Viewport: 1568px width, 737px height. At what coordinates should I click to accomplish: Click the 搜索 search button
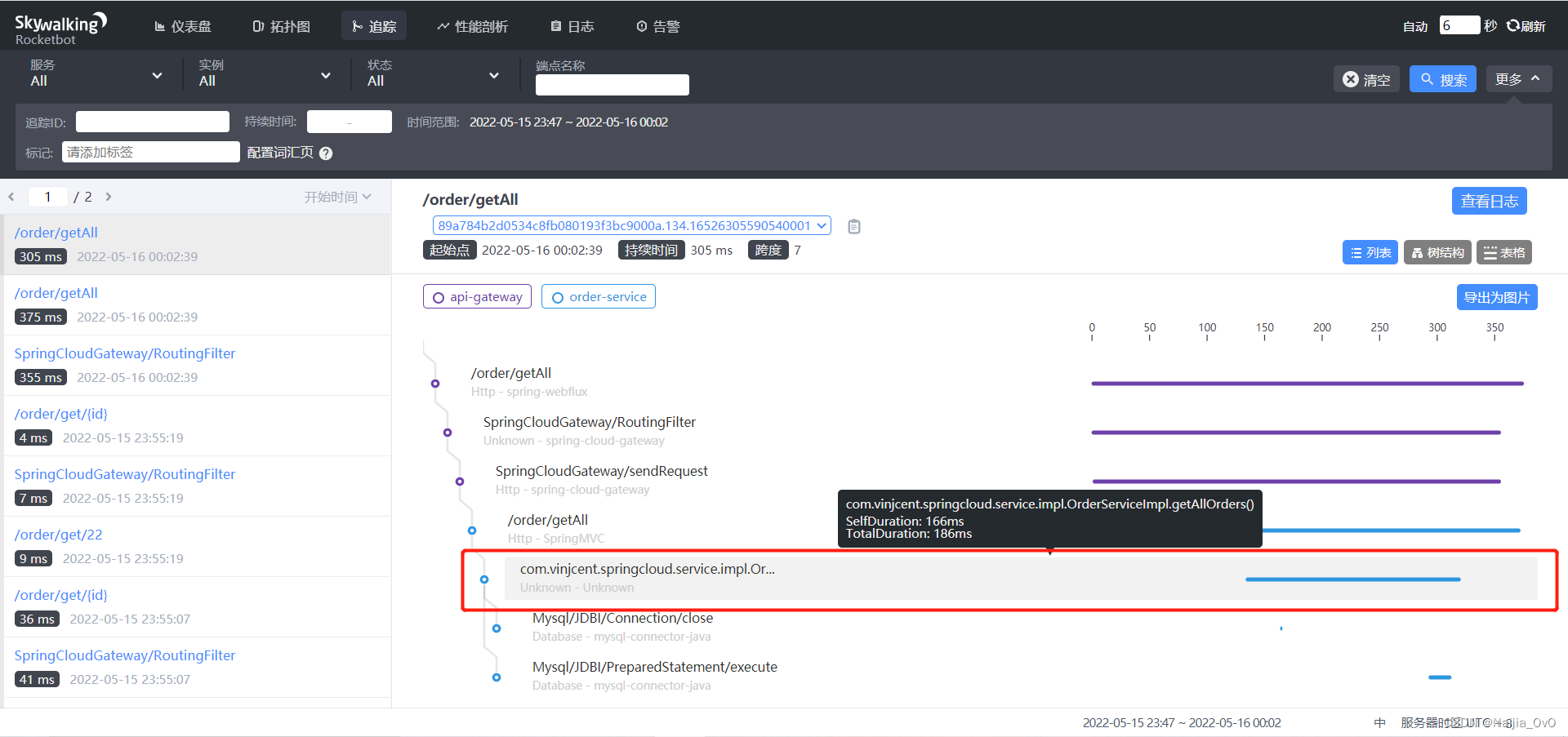[1443, 79]
